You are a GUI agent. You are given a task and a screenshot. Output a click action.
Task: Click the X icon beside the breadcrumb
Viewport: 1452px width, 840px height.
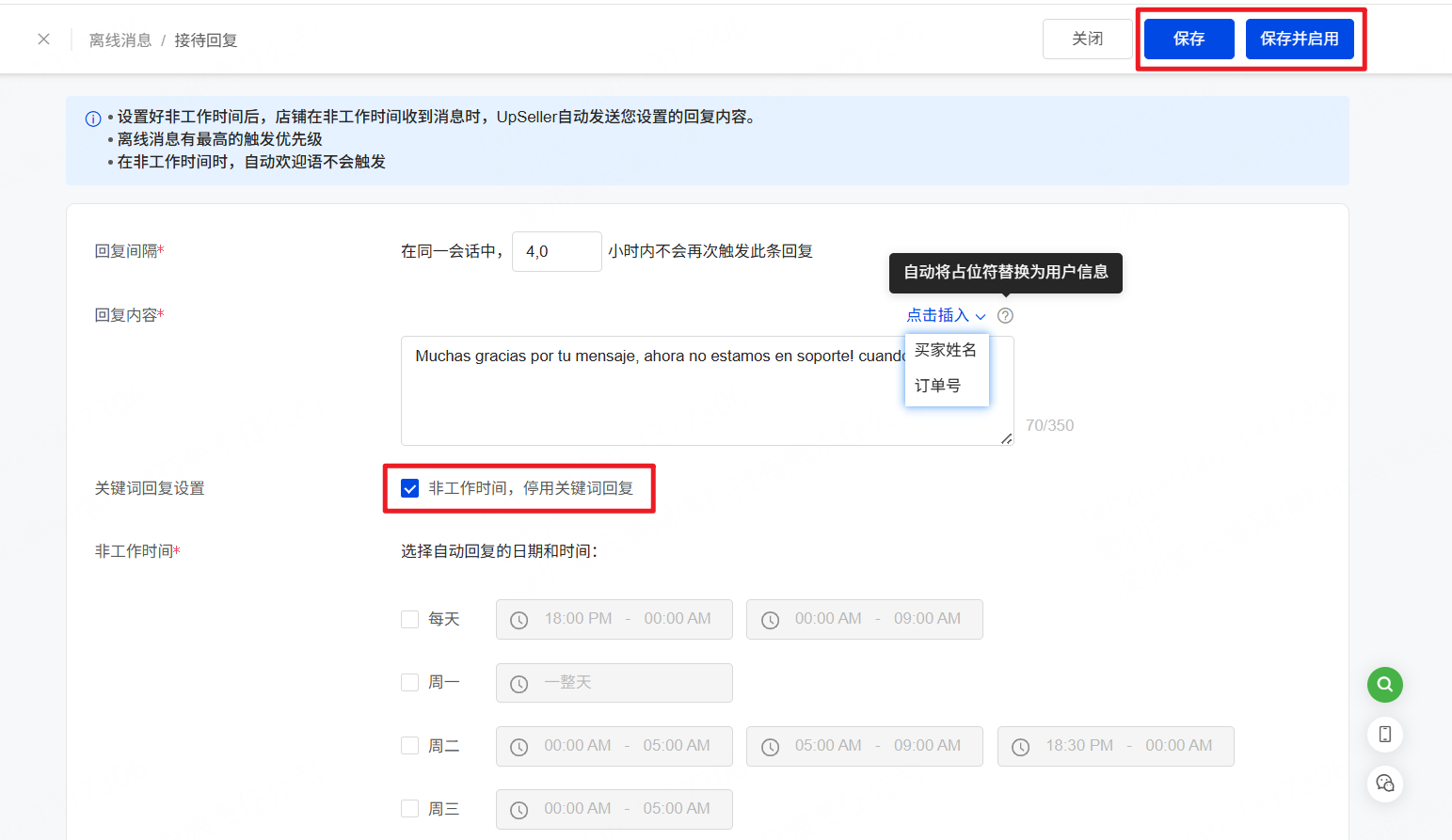click(43, 40)
